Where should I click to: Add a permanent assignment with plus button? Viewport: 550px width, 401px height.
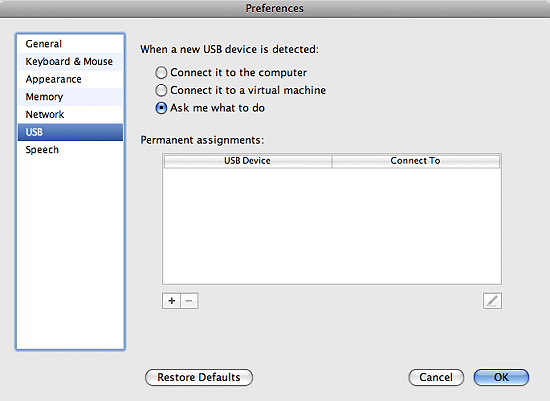pos(172,301)
